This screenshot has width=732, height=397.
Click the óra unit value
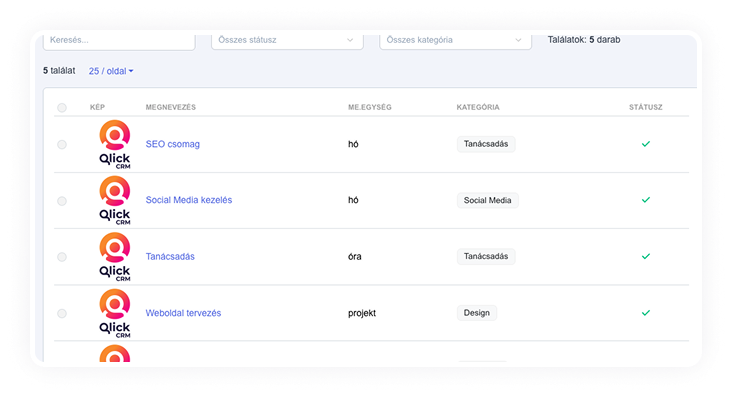[x=354, y=256]
